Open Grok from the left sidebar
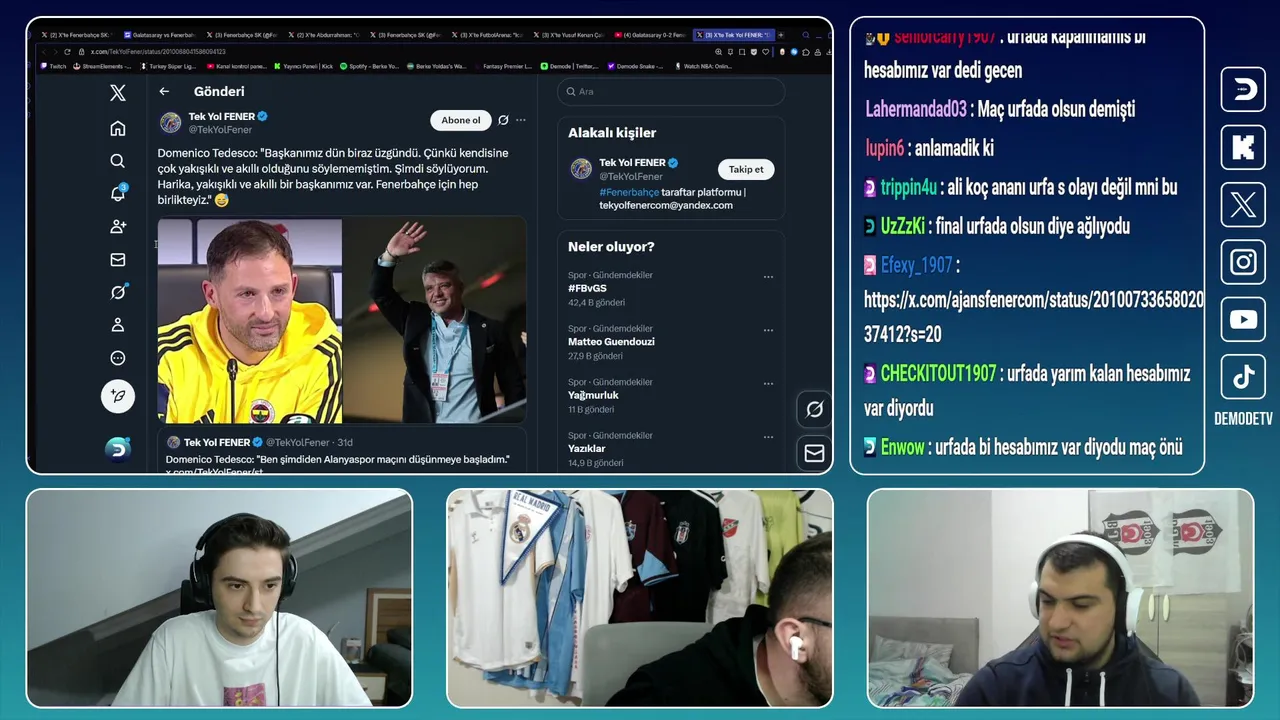 pyautogui.click(x=118, y=292)
